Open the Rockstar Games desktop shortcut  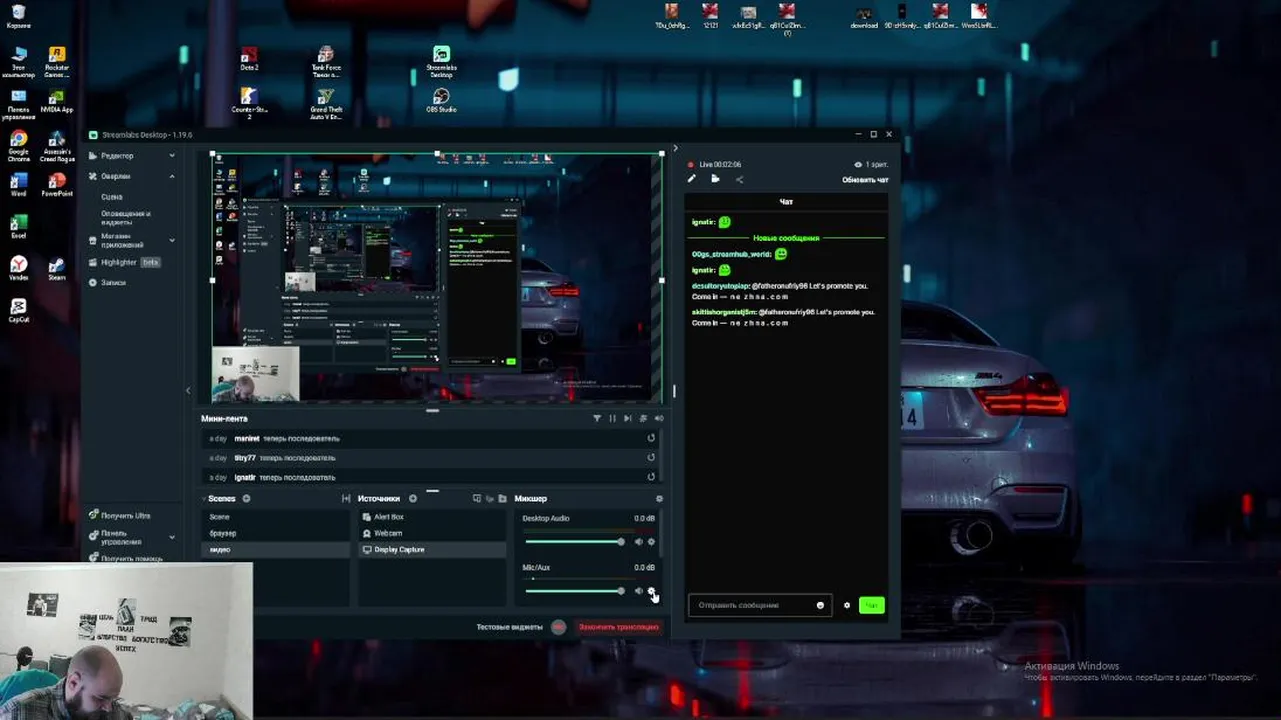tap(57, 61)
